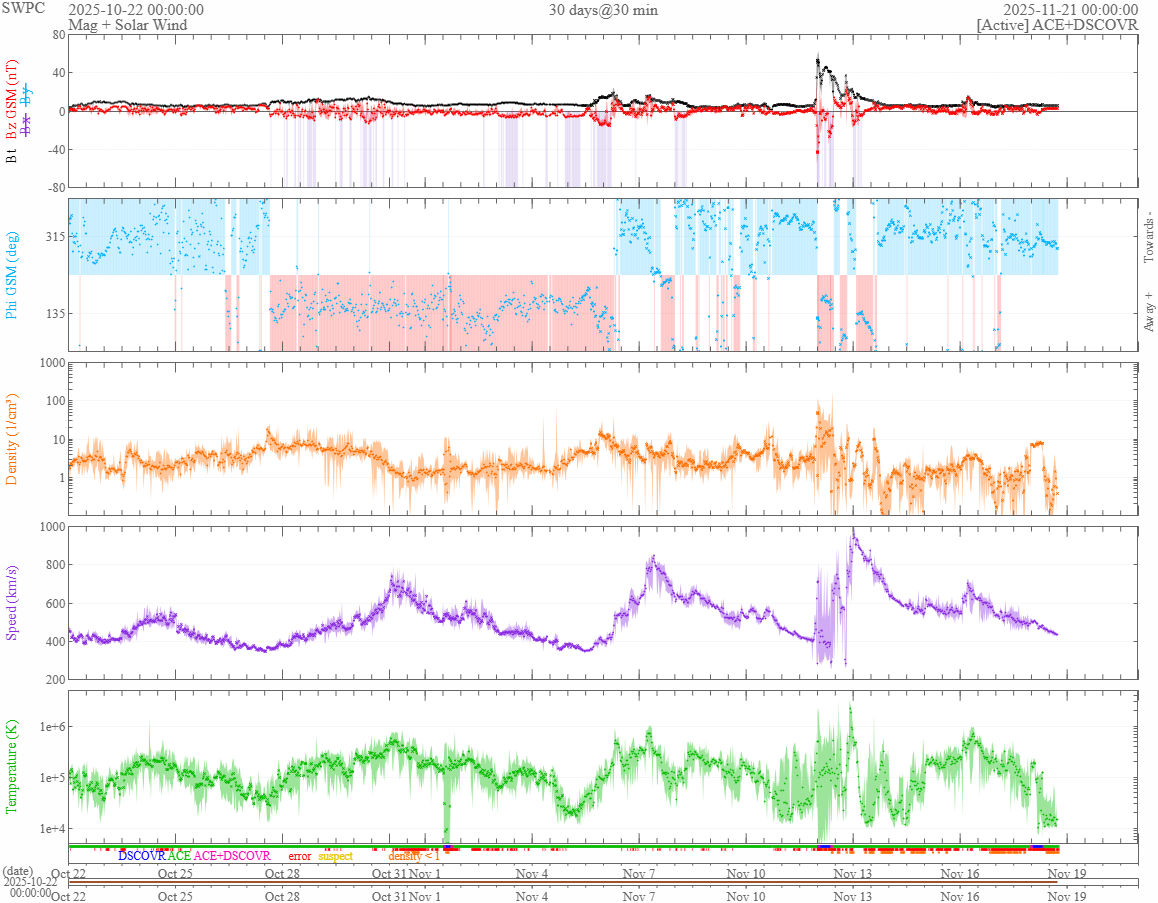Click the start time 2025-10-22 00:00:00 in header
Viewport: 1158px width, 903px height.
[136, 10]
